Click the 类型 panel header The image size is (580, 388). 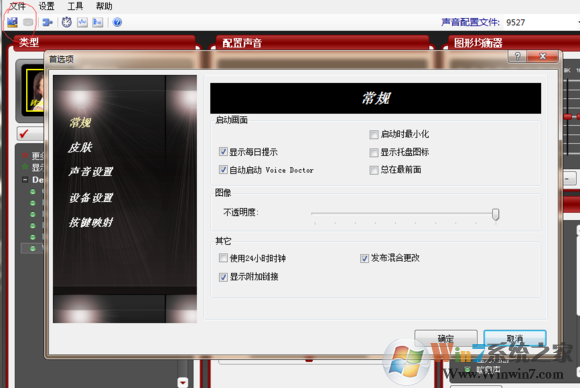(x=105, y=42)
